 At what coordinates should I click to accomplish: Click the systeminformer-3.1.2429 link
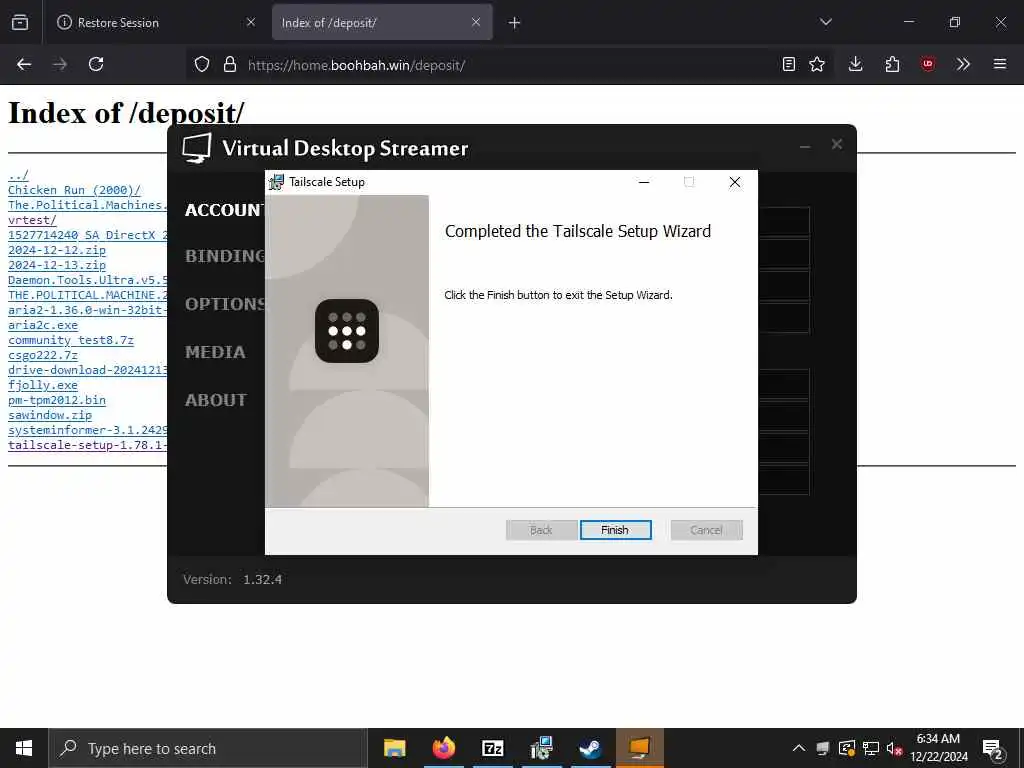coord(88,430)
